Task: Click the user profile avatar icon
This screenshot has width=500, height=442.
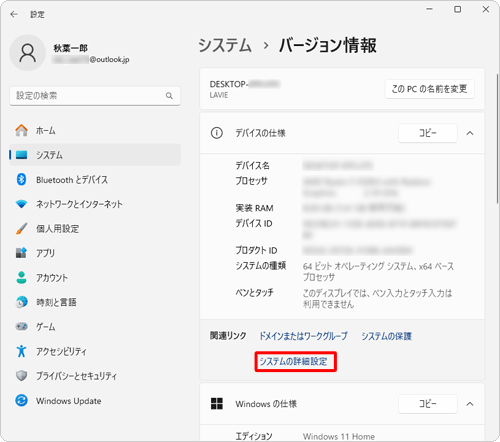Action: coord(28,53)
